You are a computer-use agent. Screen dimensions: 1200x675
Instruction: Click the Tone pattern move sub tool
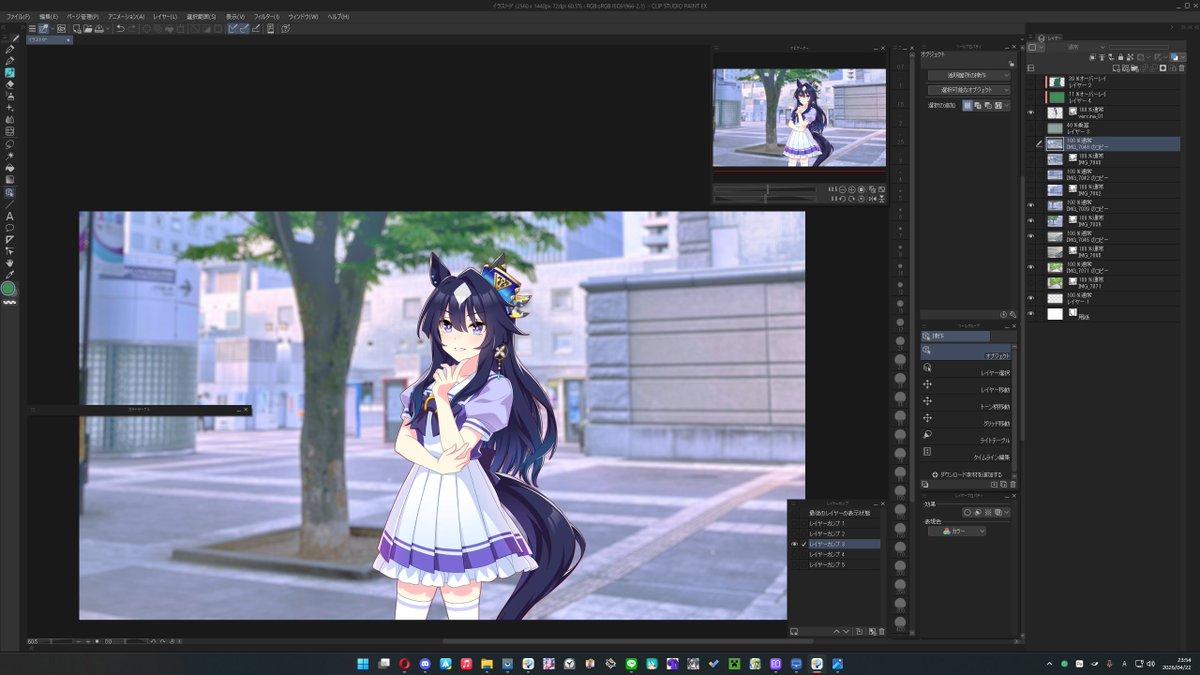(x=967, y=401)
